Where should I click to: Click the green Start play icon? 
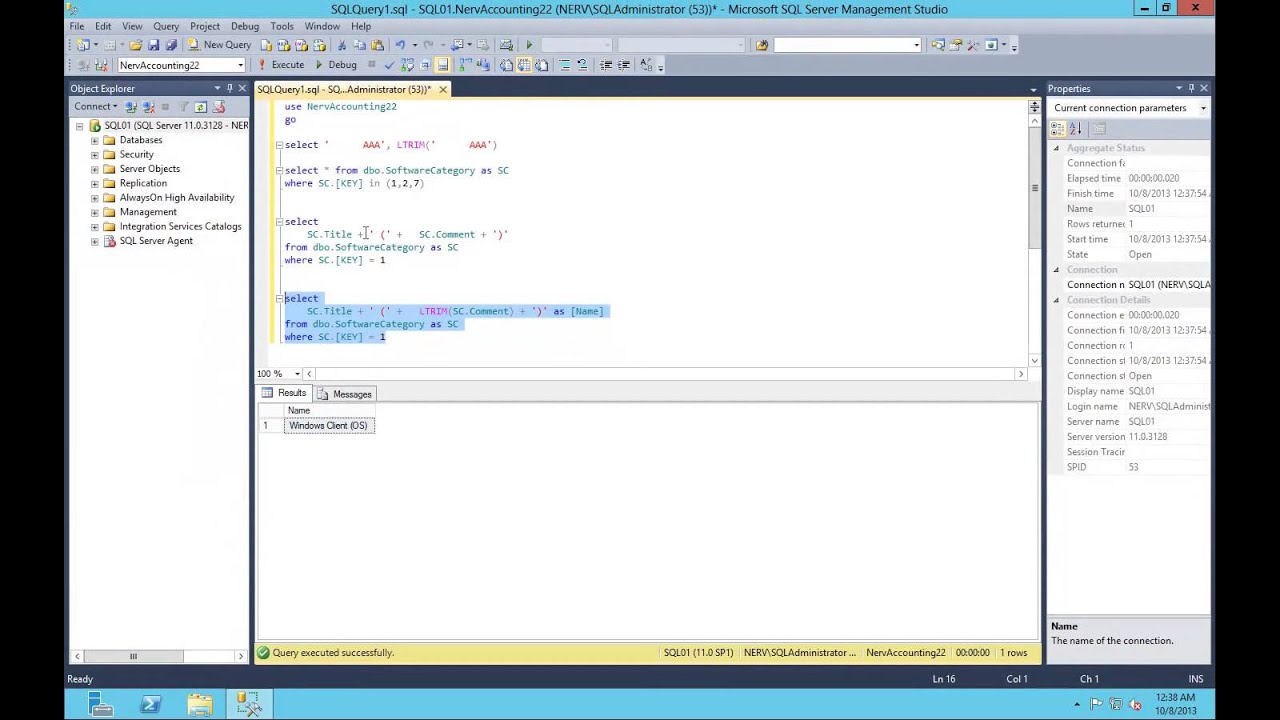[x=529, y=45]
